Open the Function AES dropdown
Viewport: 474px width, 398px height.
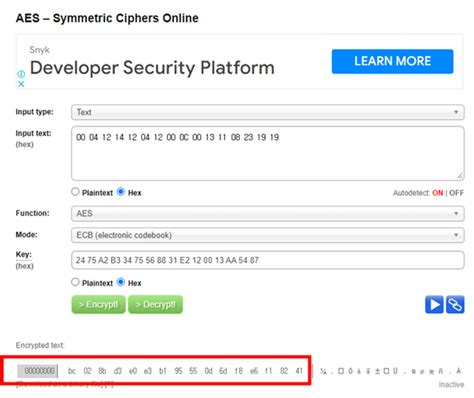268,213
